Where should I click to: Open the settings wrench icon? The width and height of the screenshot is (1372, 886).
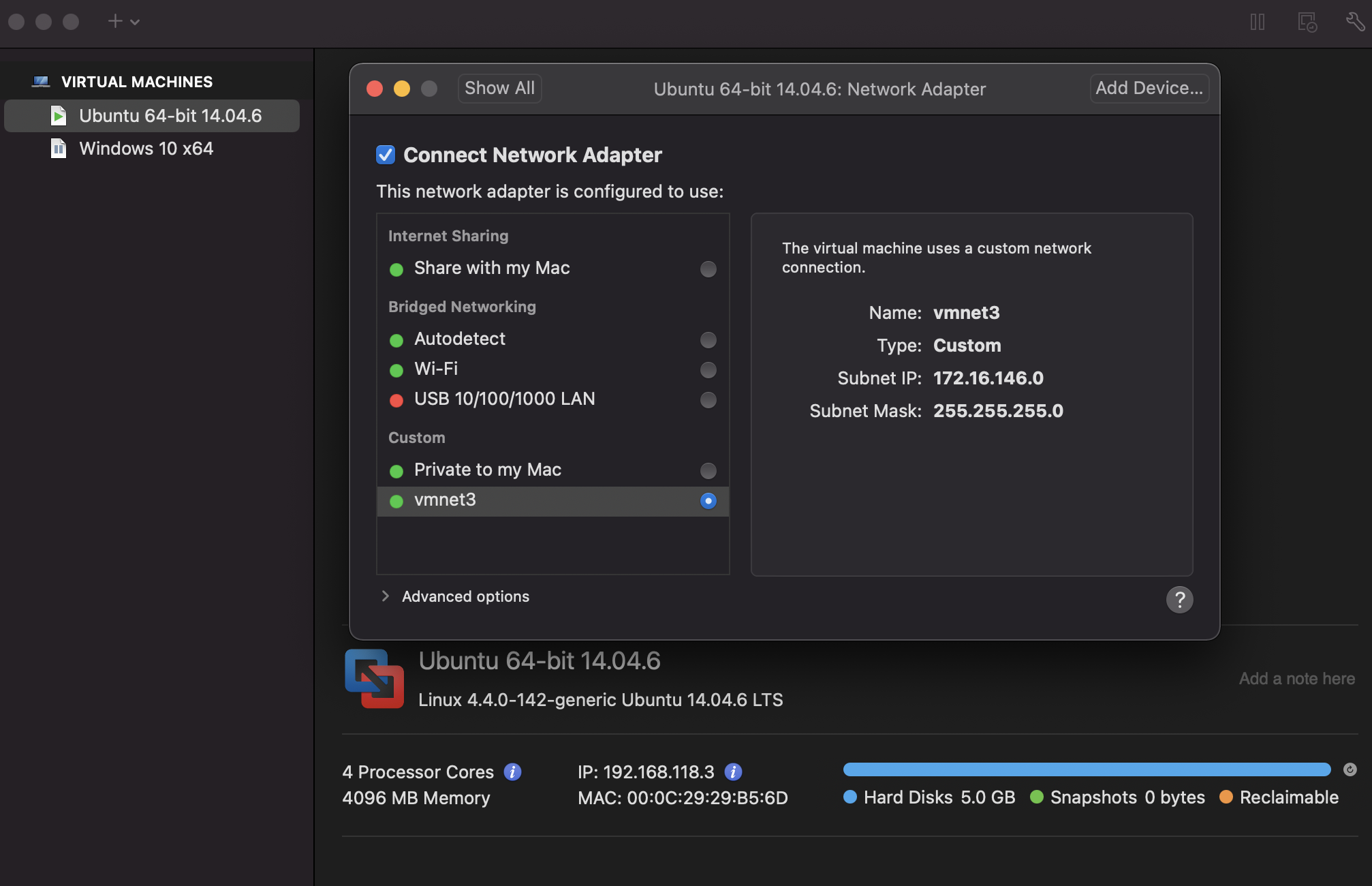coord(1355,22)
